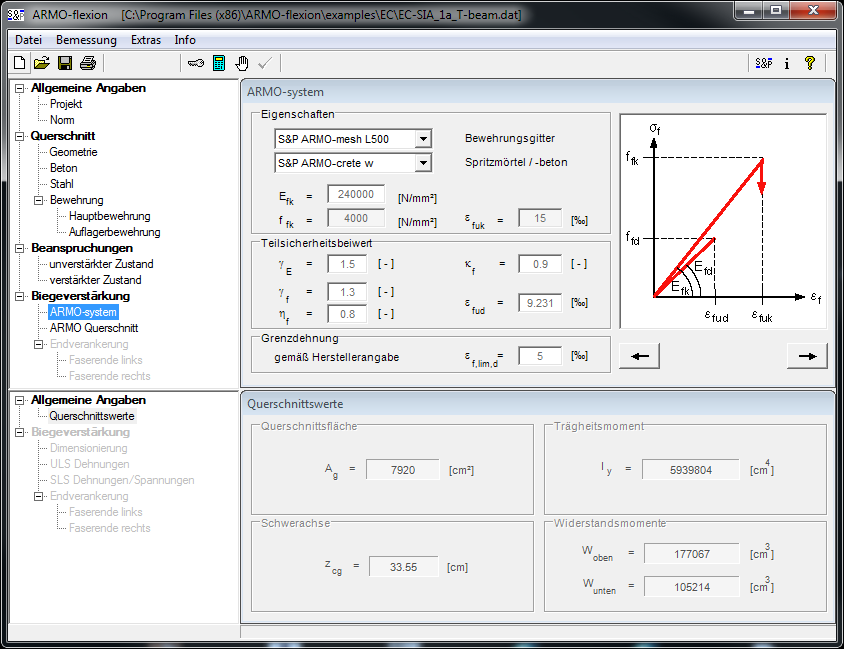Save project with the floppy disk icon
This screenshot has width=844, height=649.
[x=65, y=63]
